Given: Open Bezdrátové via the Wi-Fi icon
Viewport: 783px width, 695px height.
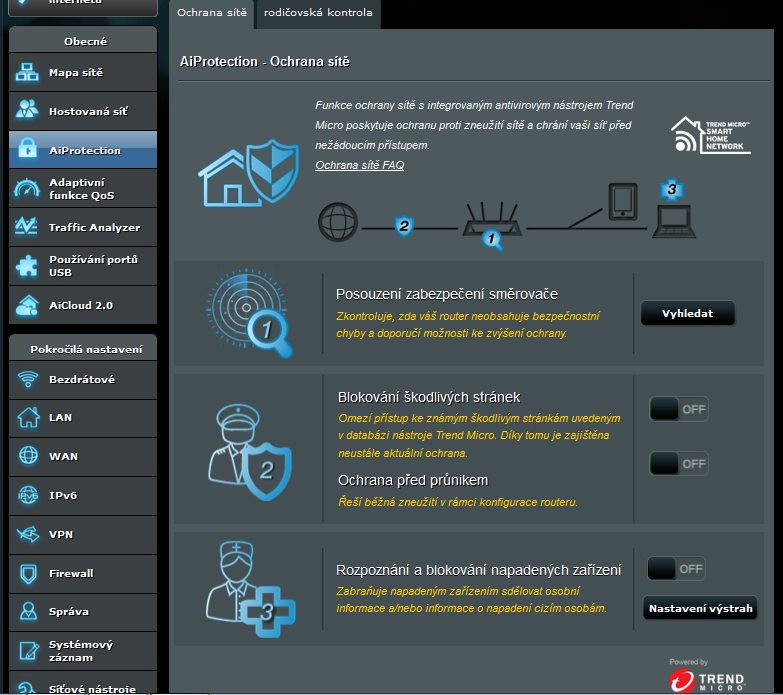Looking at the screenshot, I should 27,379.
